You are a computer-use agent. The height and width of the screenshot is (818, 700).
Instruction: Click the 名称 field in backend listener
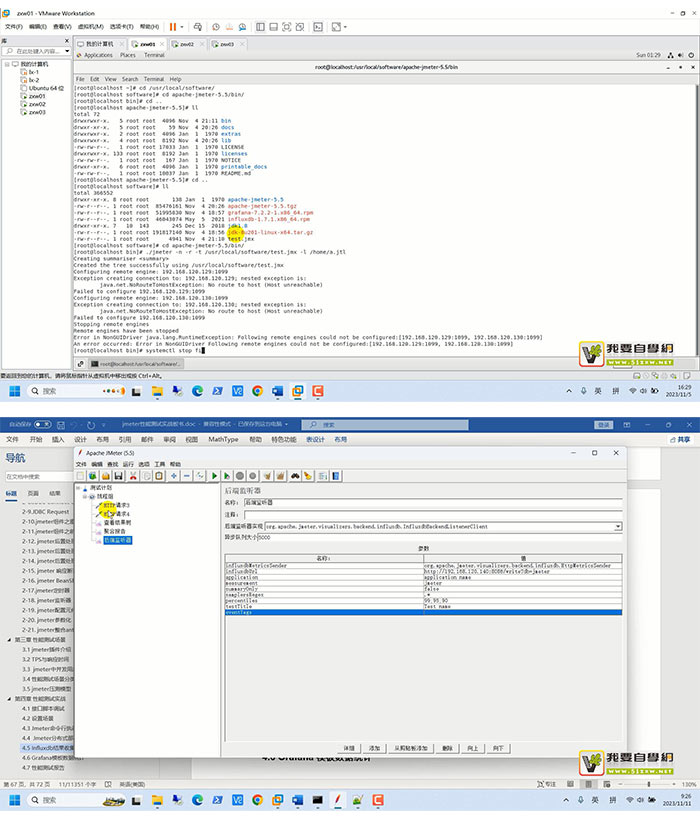(433, 502)
